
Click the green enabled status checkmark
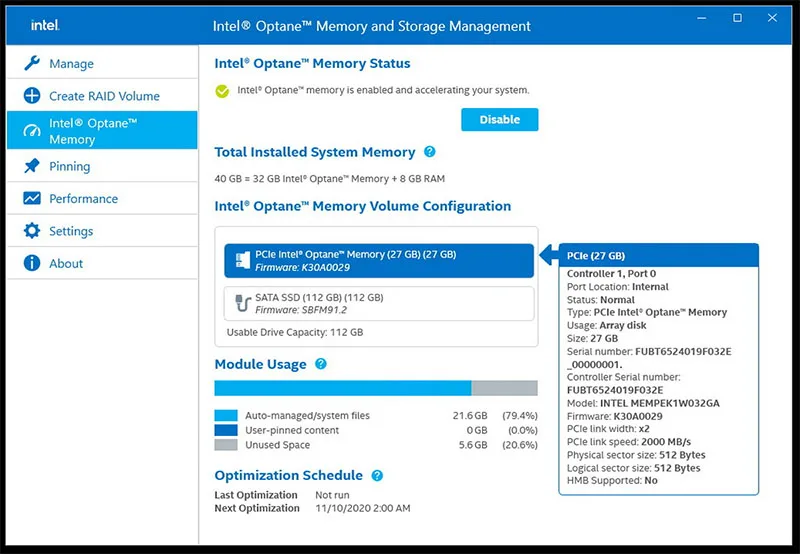click(x=222, y=91)
